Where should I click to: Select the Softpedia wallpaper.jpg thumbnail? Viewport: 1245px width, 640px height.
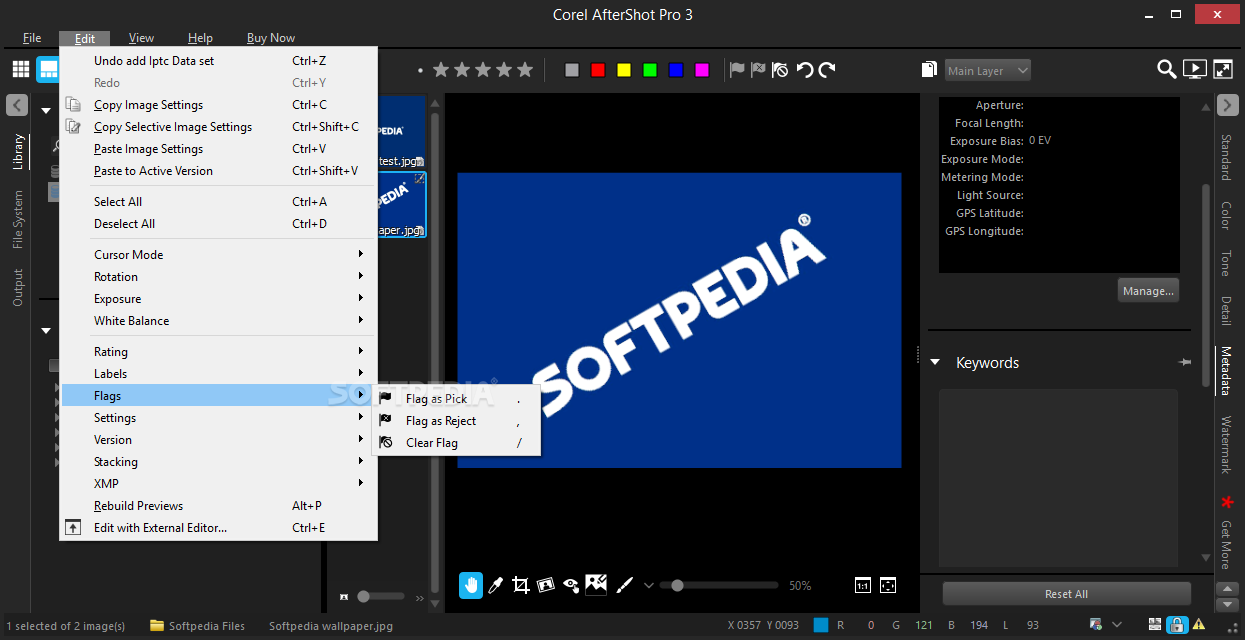tap(401, 204)
